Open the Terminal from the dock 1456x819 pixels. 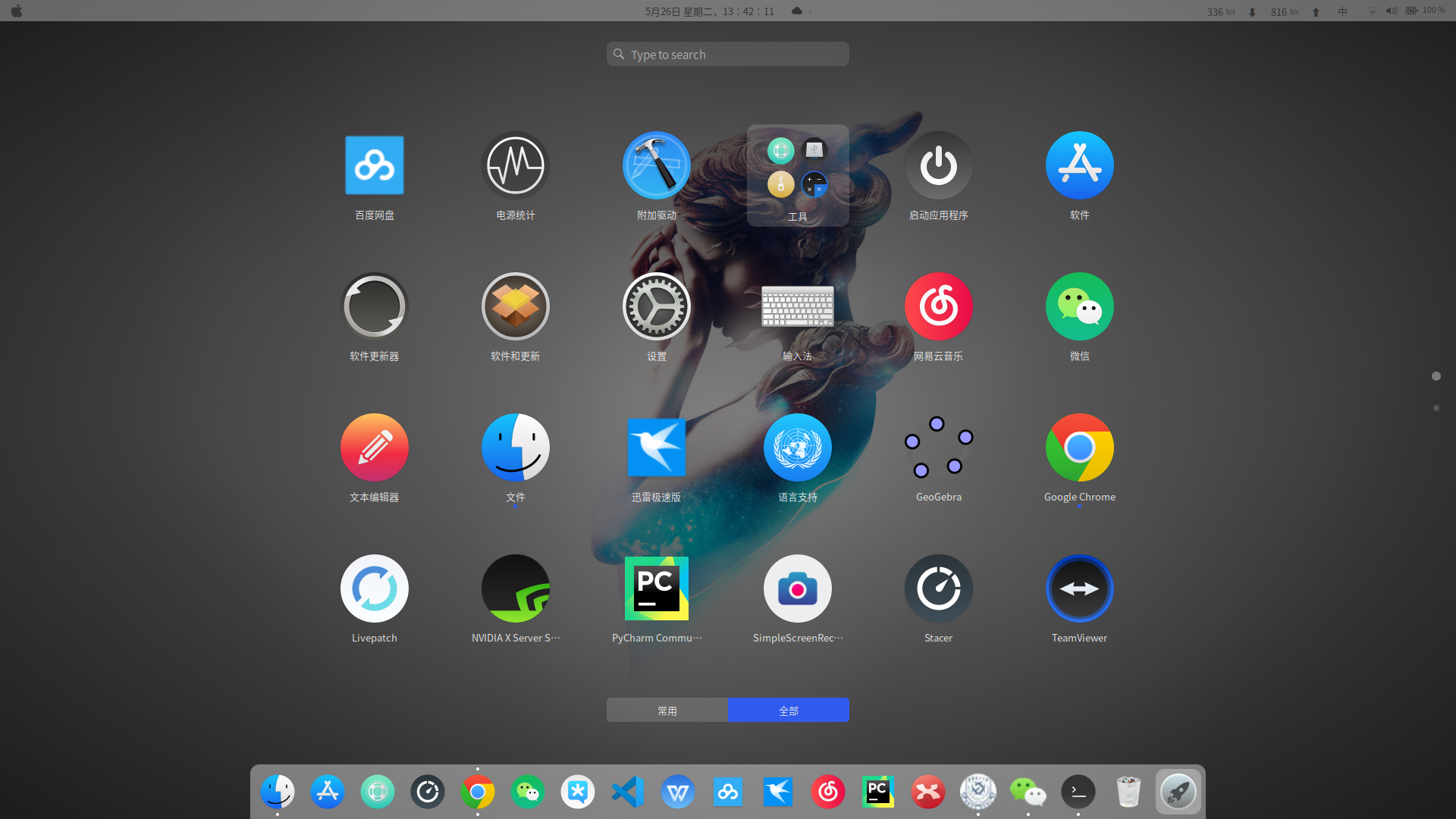[1078, 791]
